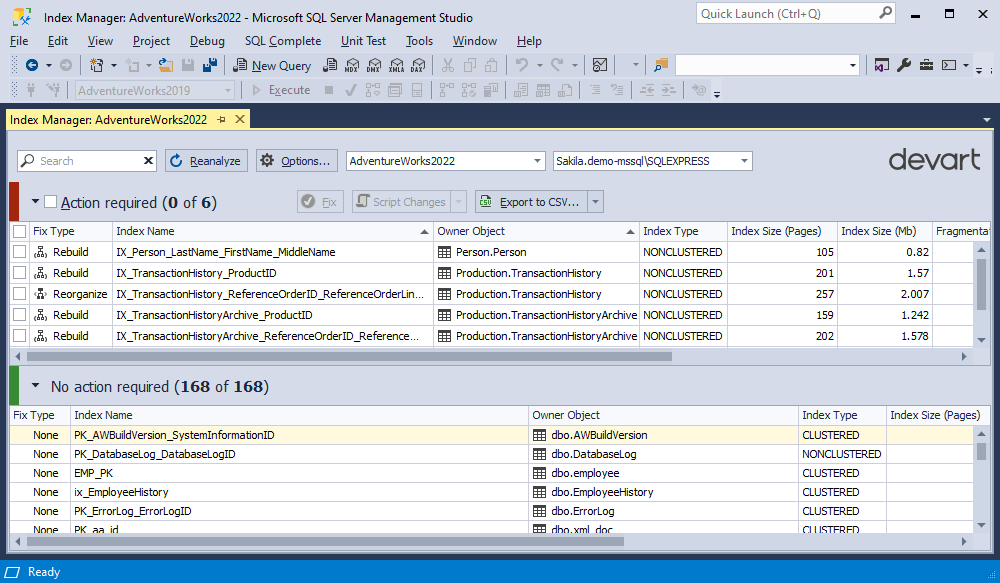Check the row for IX_TransactionHistory_ProductID

17,273
